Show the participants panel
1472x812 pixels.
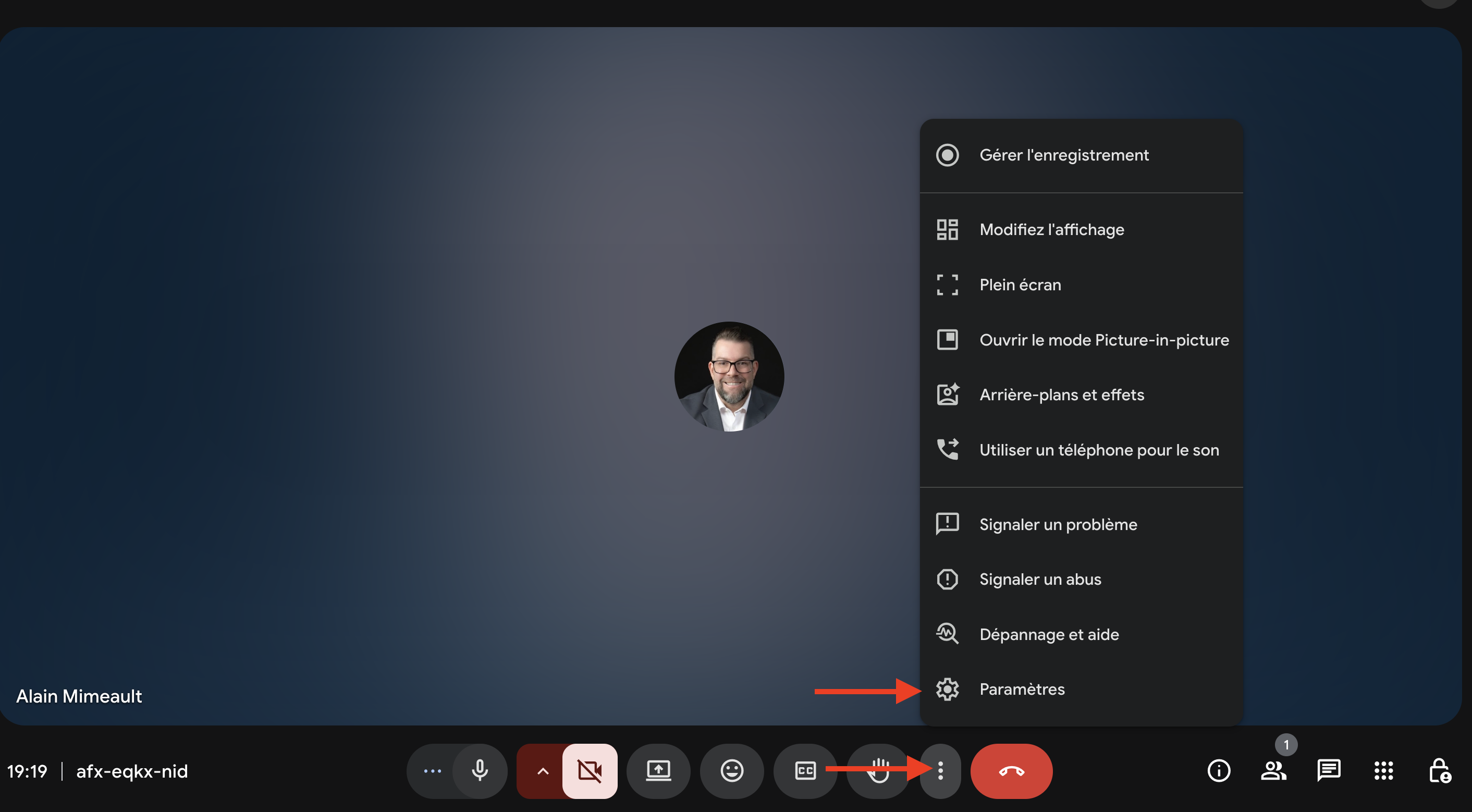(1273, 771)
